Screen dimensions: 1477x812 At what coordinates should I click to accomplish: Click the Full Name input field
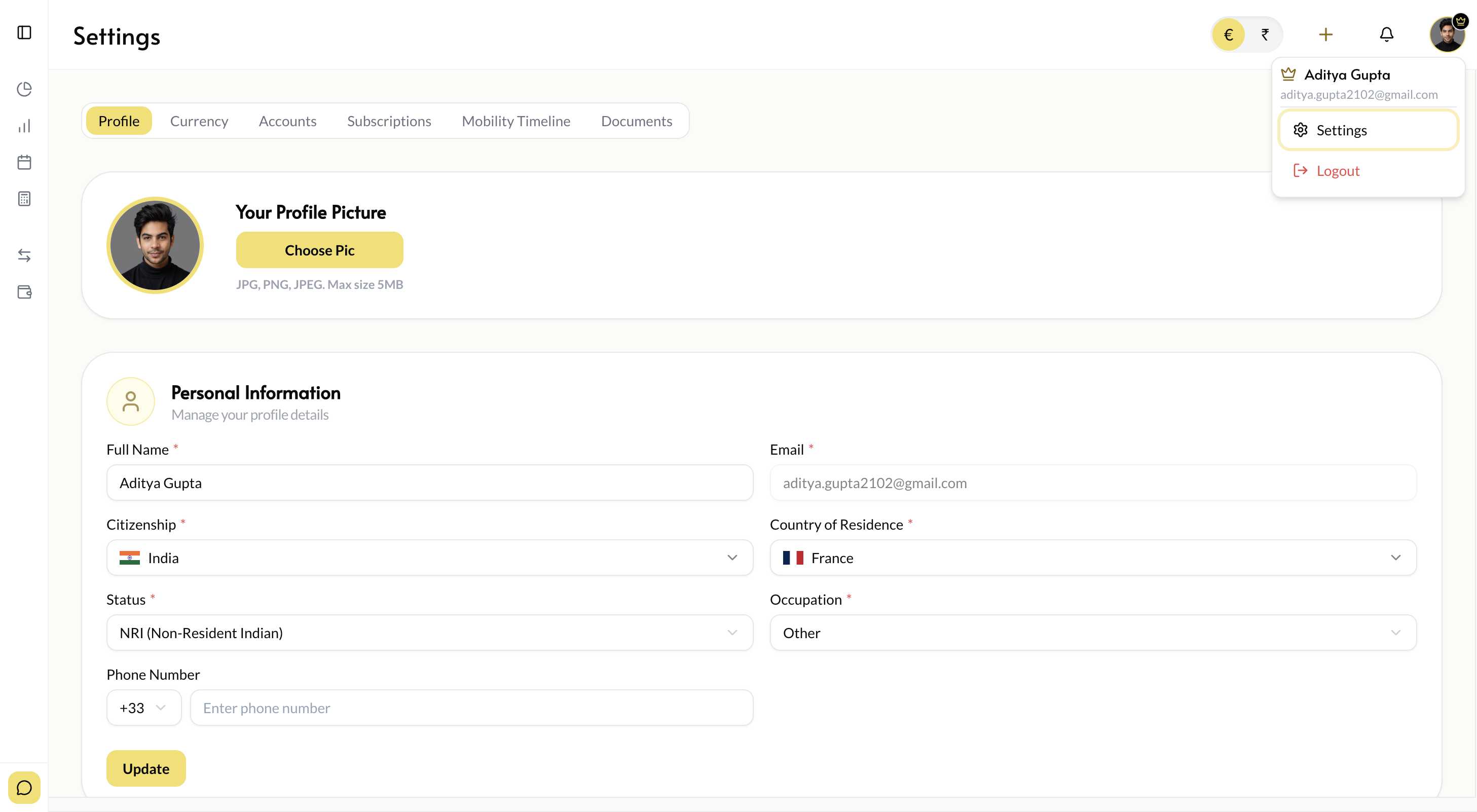pyautogui.click(x=429, y=483)
